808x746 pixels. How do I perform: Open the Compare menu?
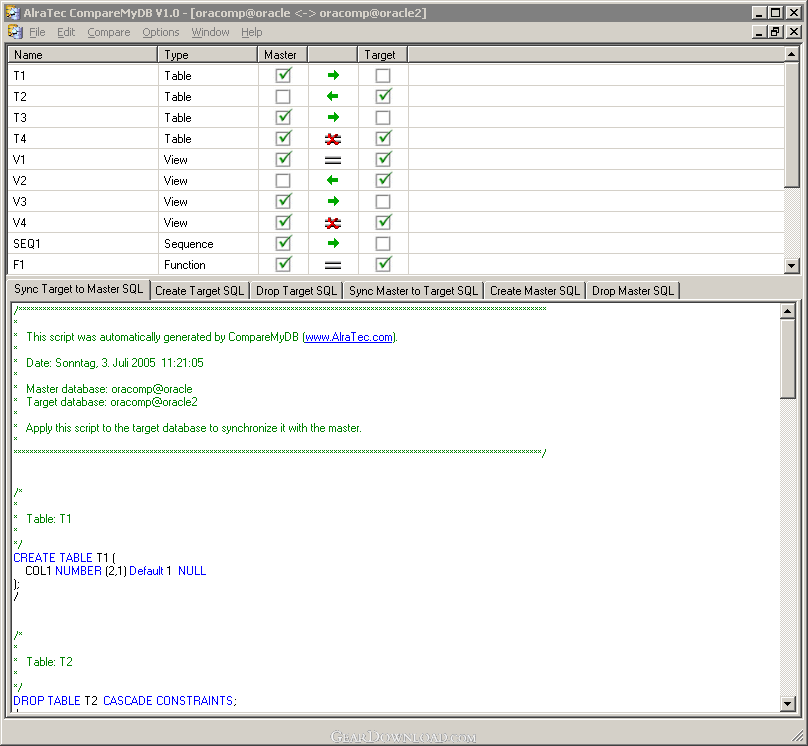pos(109,32)
